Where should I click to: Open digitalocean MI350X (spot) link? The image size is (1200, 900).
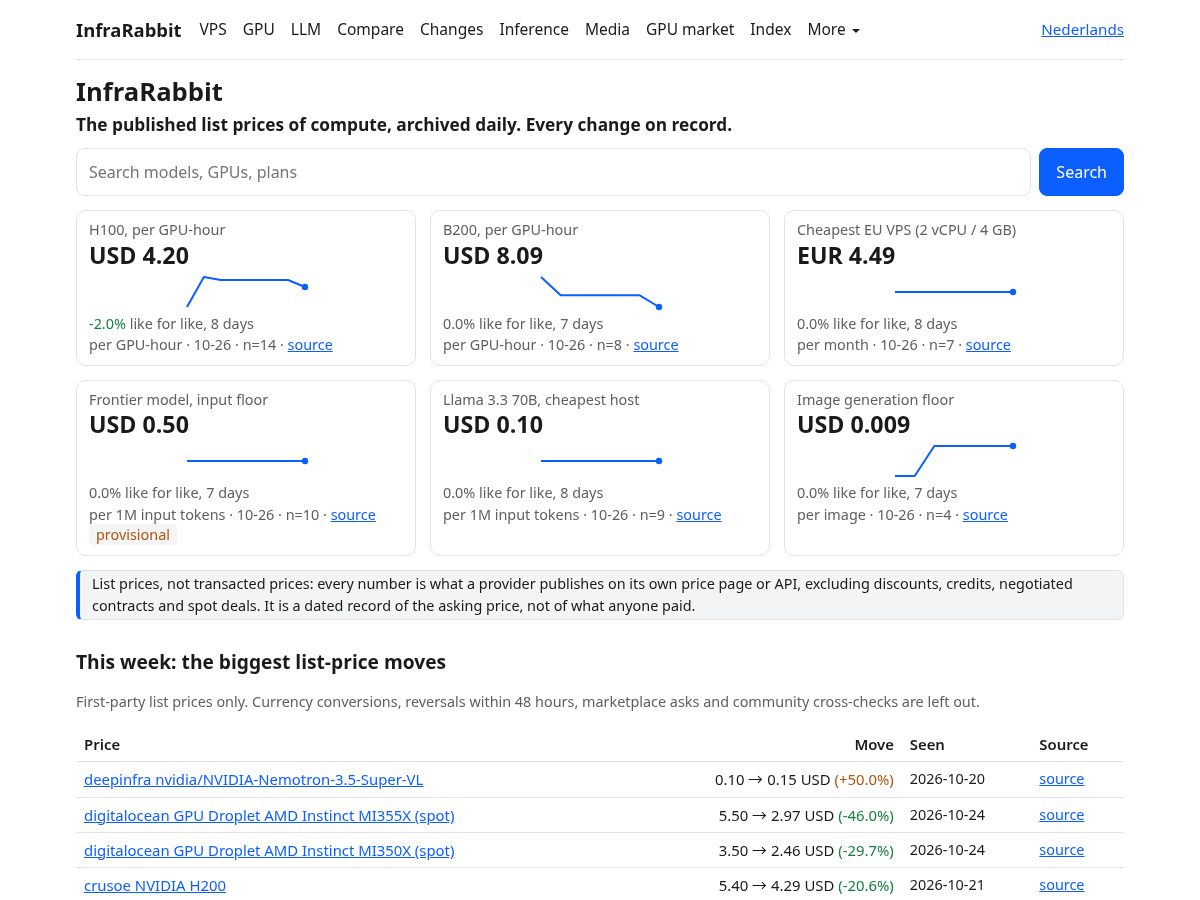click(269, 851)
